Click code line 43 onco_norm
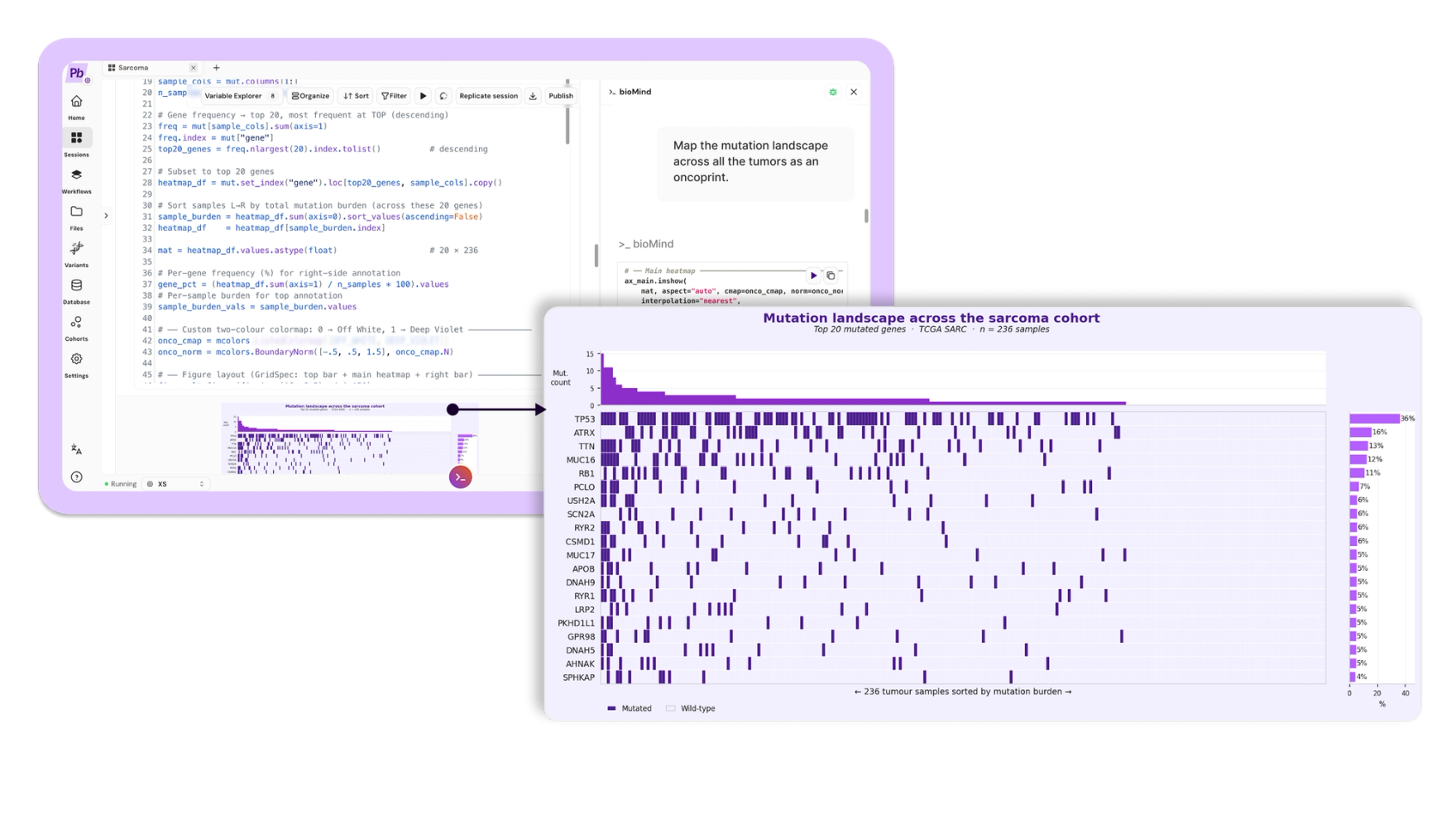1456x819 pixels. 304,352
